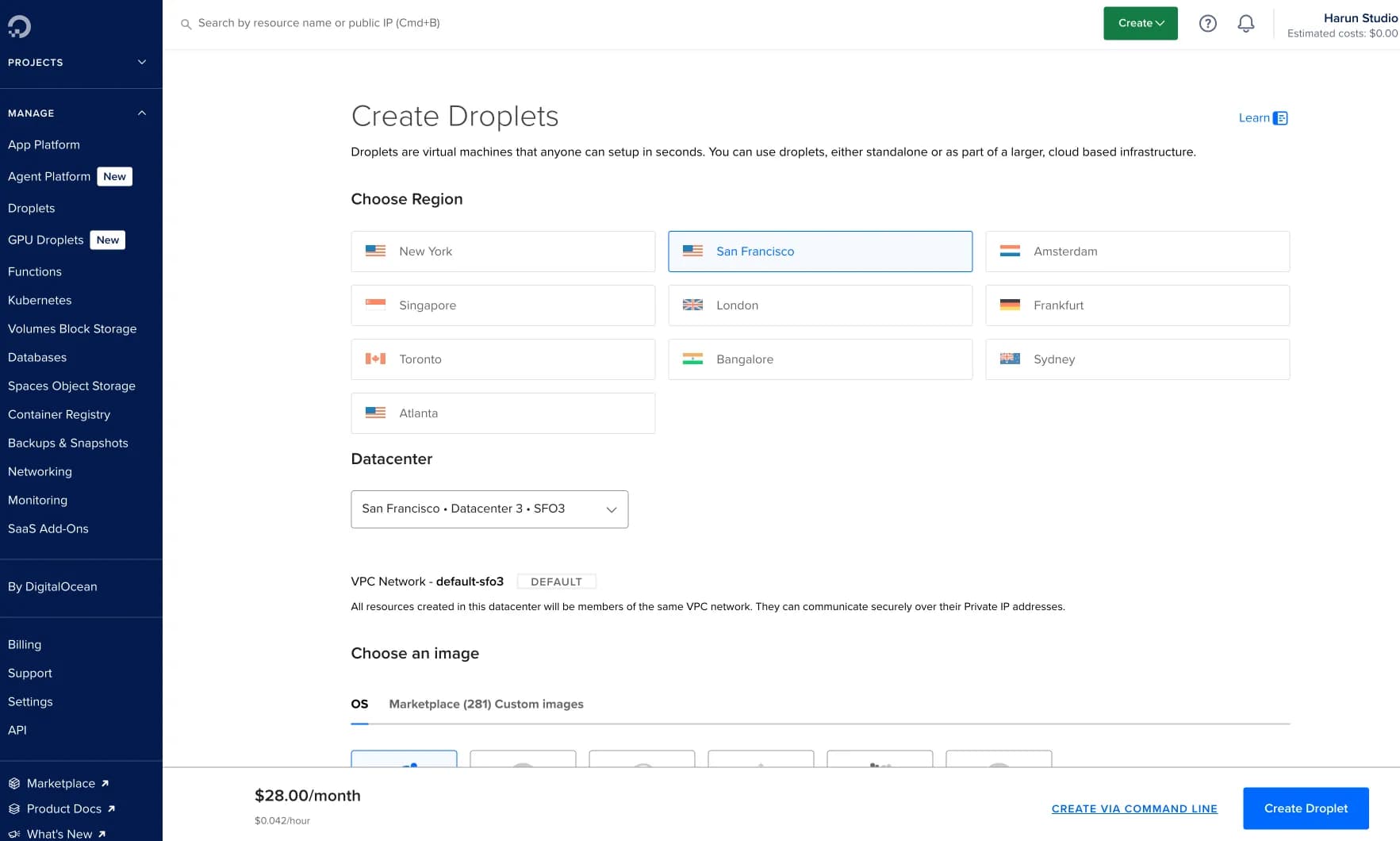Viewport: 1400px width, 841px height.
Task: Open notifications bell icon
Action: [x=1245, y=24]
